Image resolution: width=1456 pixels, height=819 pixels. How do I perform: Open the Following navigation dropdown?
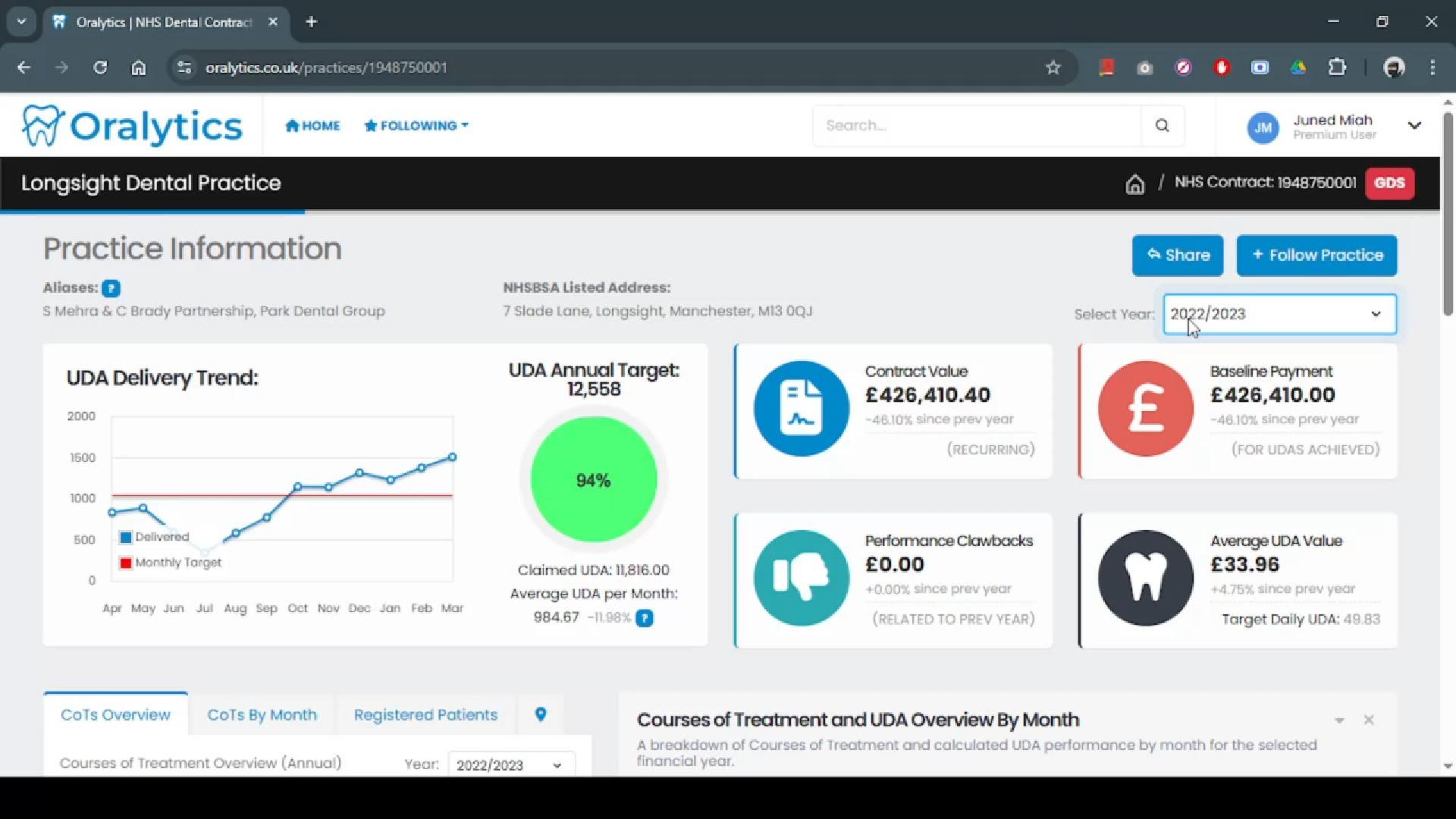415,126
